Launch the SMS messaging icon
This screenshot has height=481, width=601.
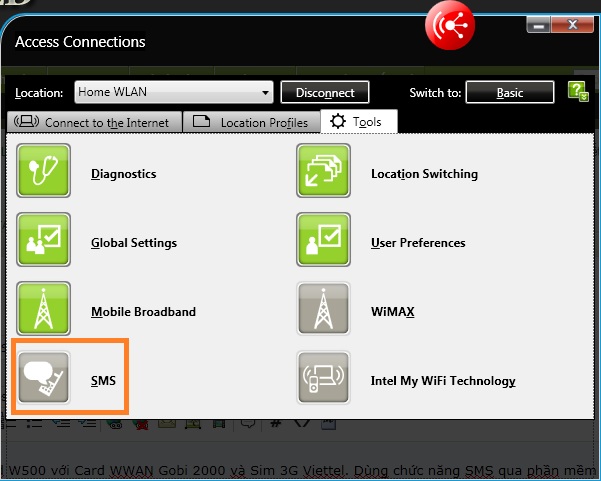(x=44, y=378)
